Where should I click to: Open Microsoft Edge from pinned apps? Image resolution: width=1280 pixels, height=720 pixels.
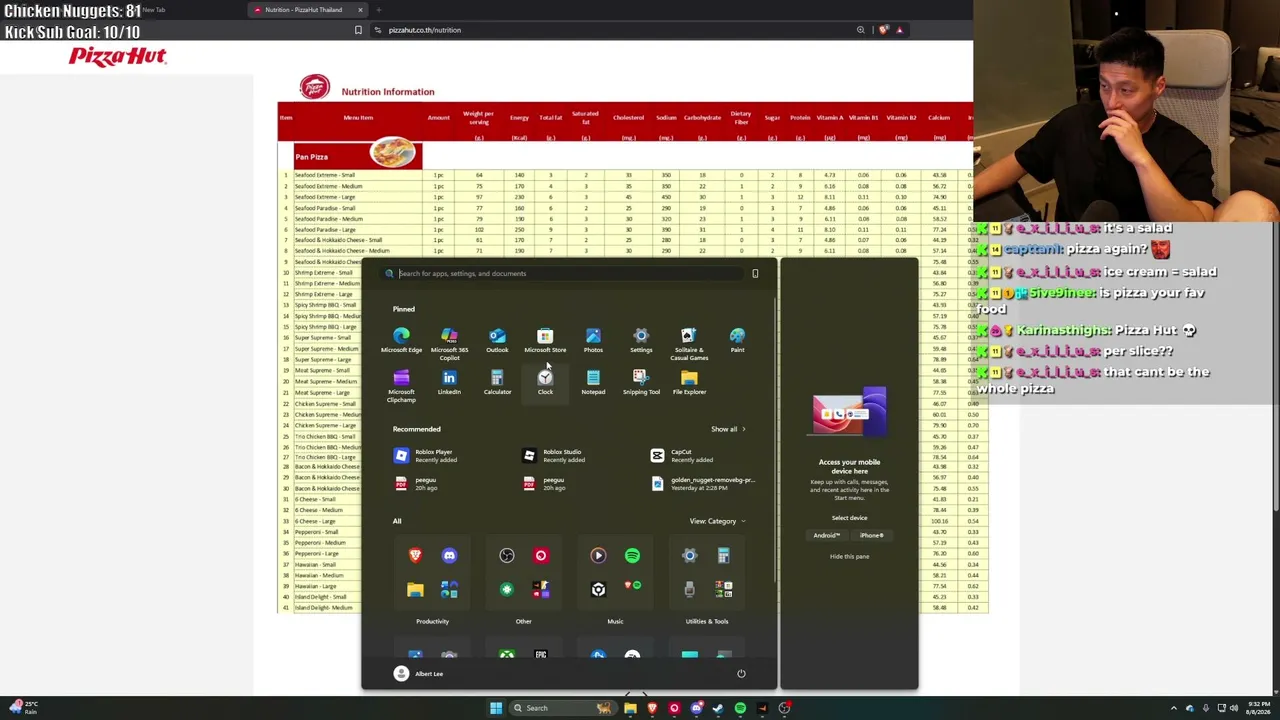click(401, 340)
